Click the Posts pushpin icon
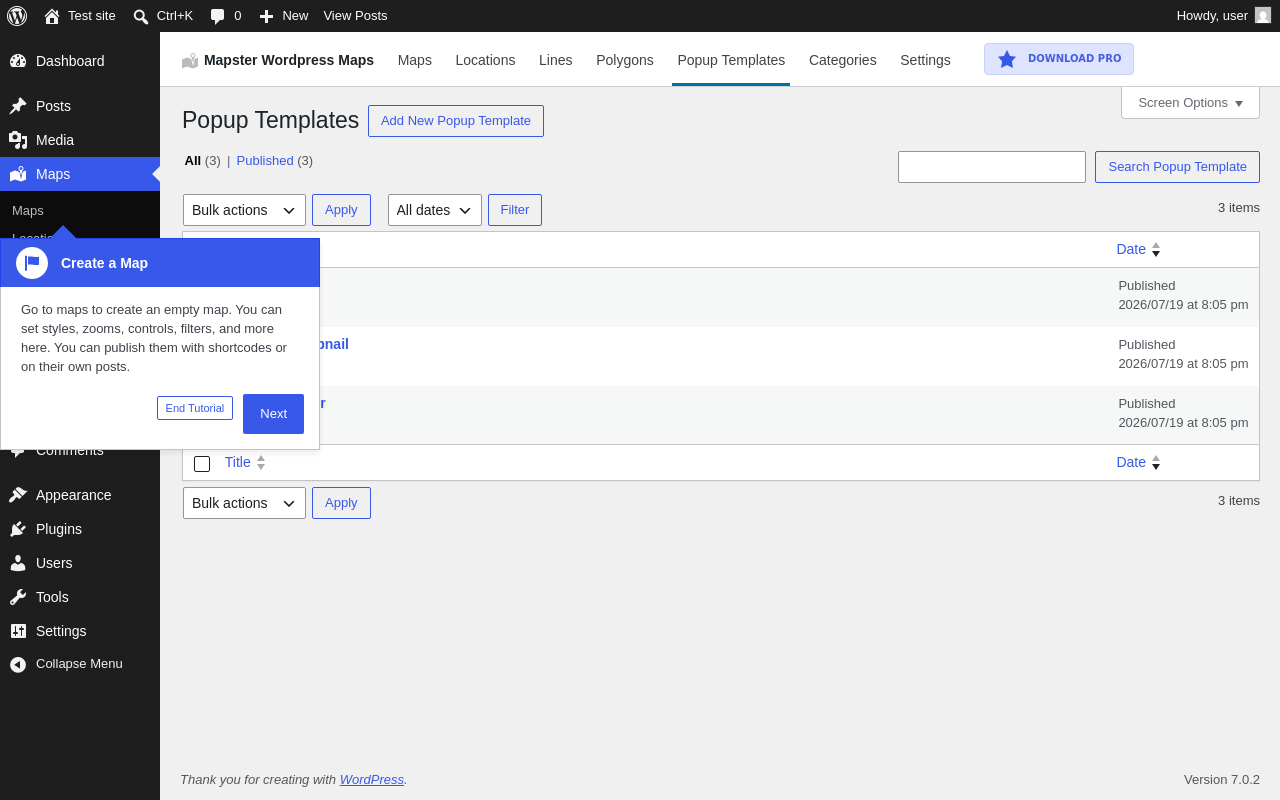This screenshot has height=800, width=1280. [x=18, y=106]
